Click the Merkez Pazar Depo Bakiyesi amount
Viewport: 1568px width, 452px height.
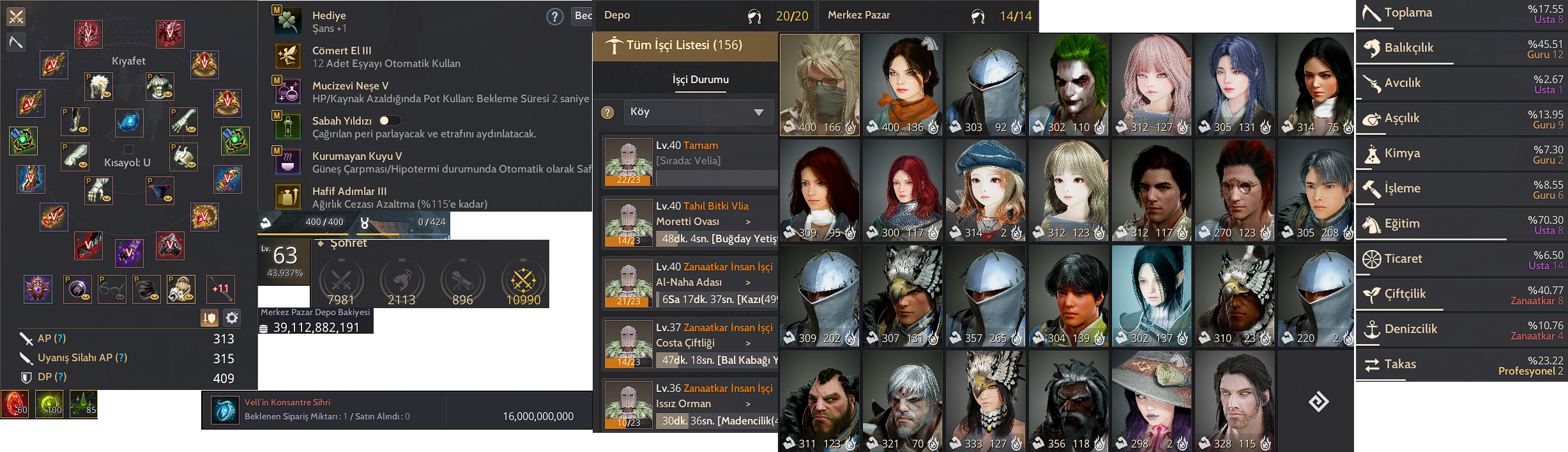(x=316, y=327)
